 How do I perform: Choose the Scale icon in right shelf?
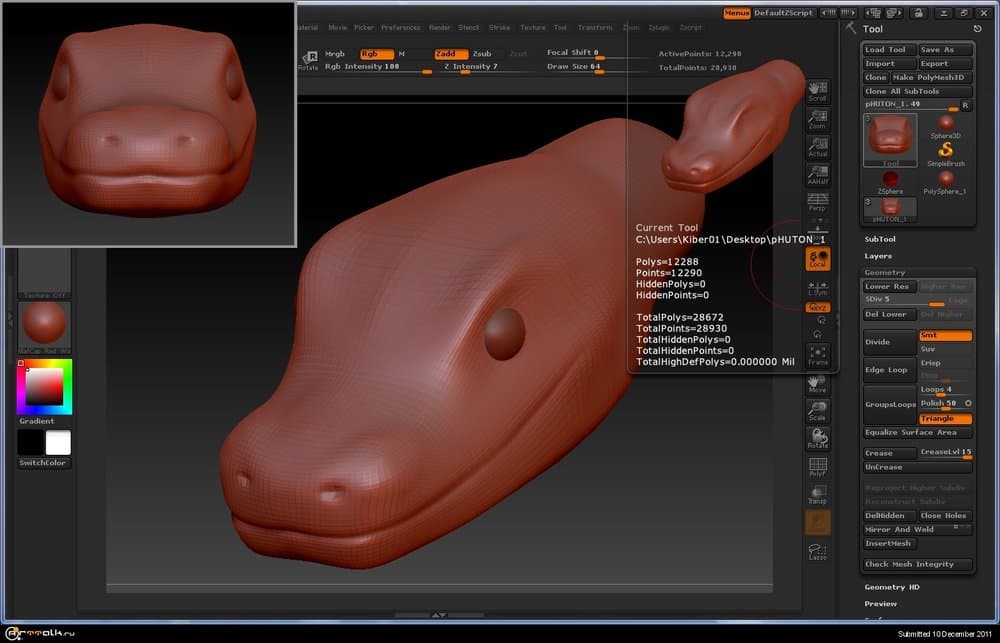point(817,411)
